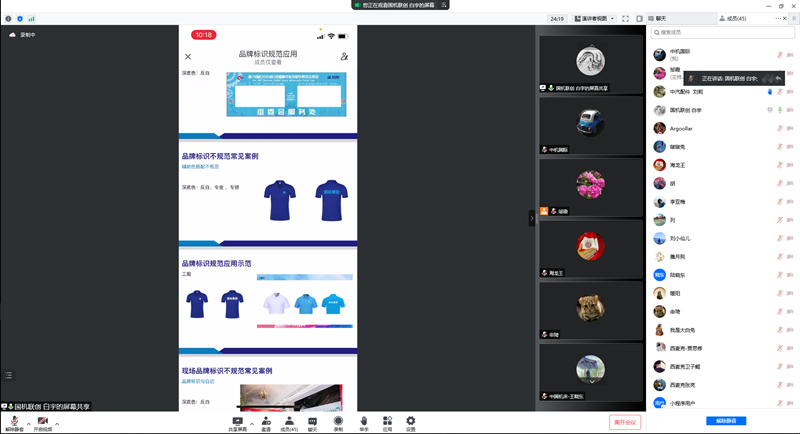Screen dimensions: 800x434
Task: Click the 离开会议 leave meeting button
Action: [x=625, y=422]
